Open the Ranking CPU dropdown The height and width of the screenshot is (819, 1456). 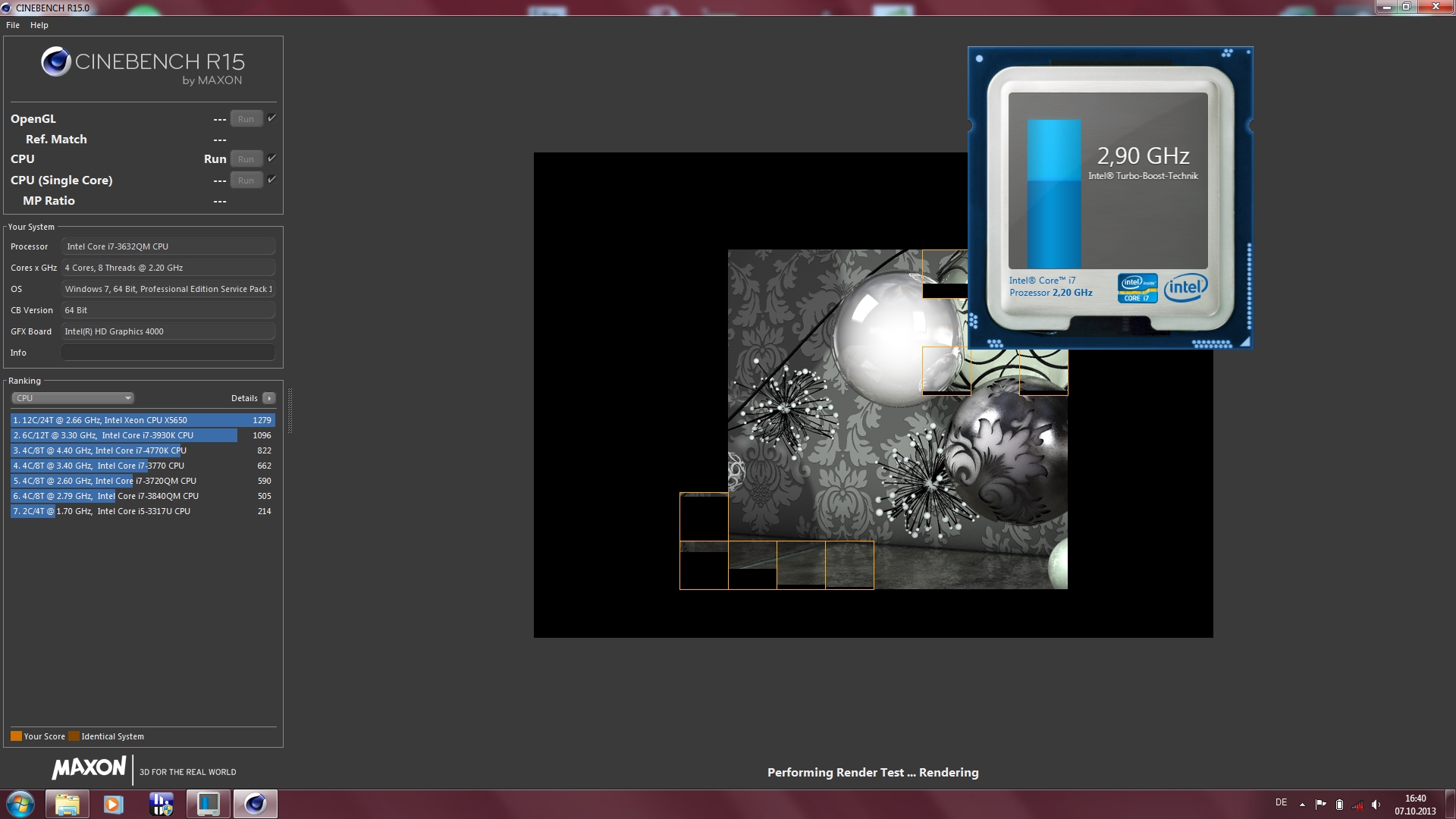coord(73,398)
